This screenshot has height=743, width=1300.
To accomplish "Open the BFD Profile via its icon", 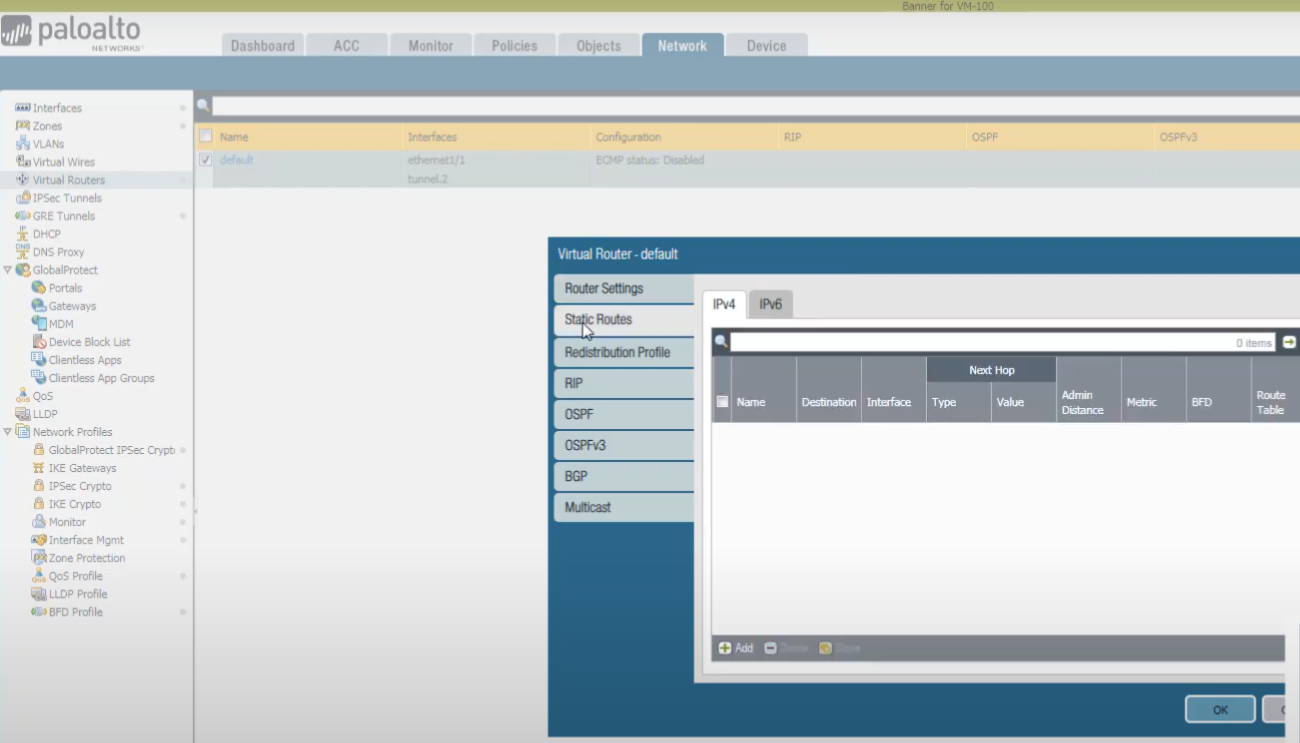I will click(x=39, y=612).
